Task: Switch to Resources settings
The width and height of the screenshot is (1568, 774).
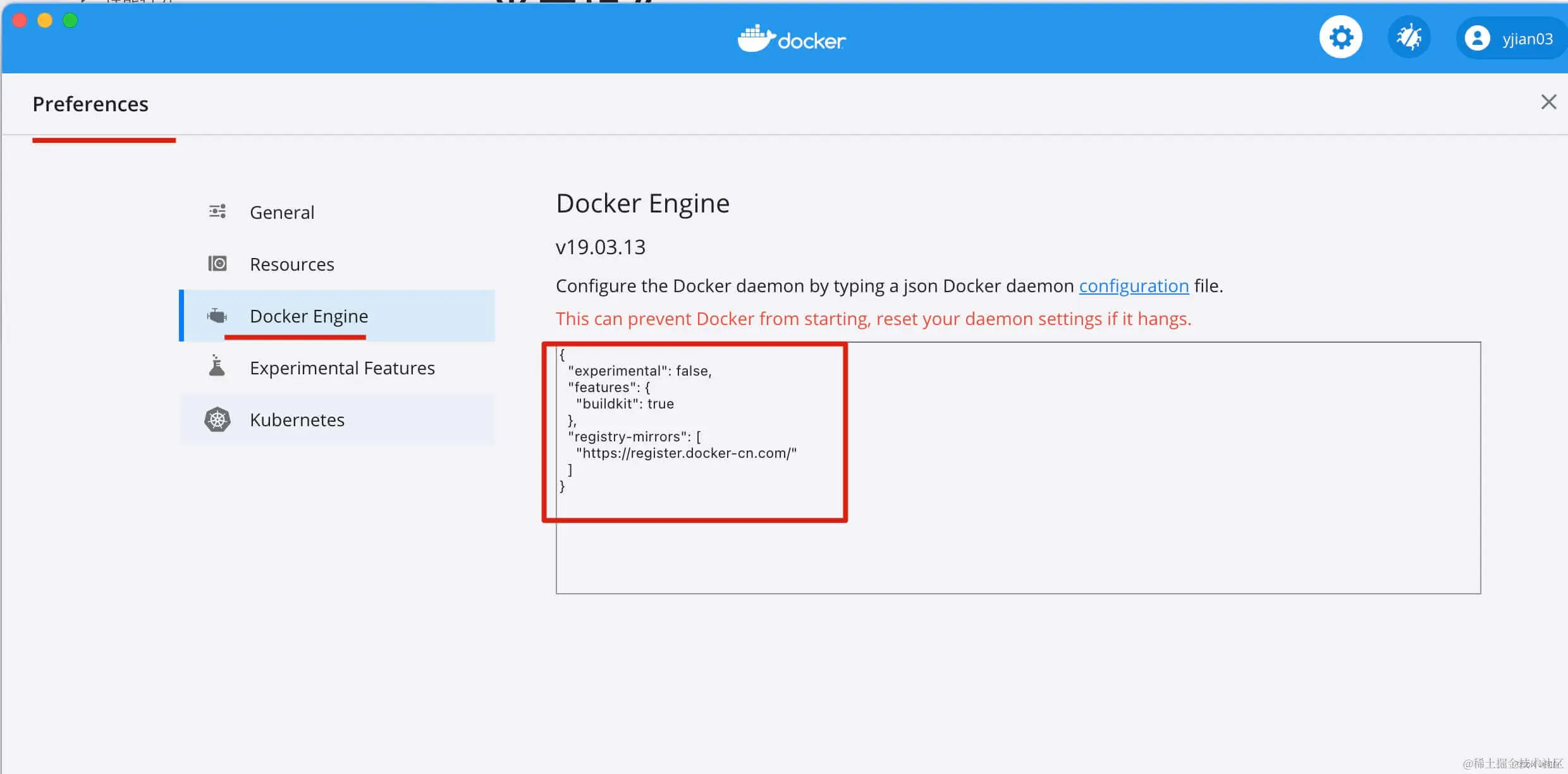Action: pyautogui.click(x=291, y=264)
